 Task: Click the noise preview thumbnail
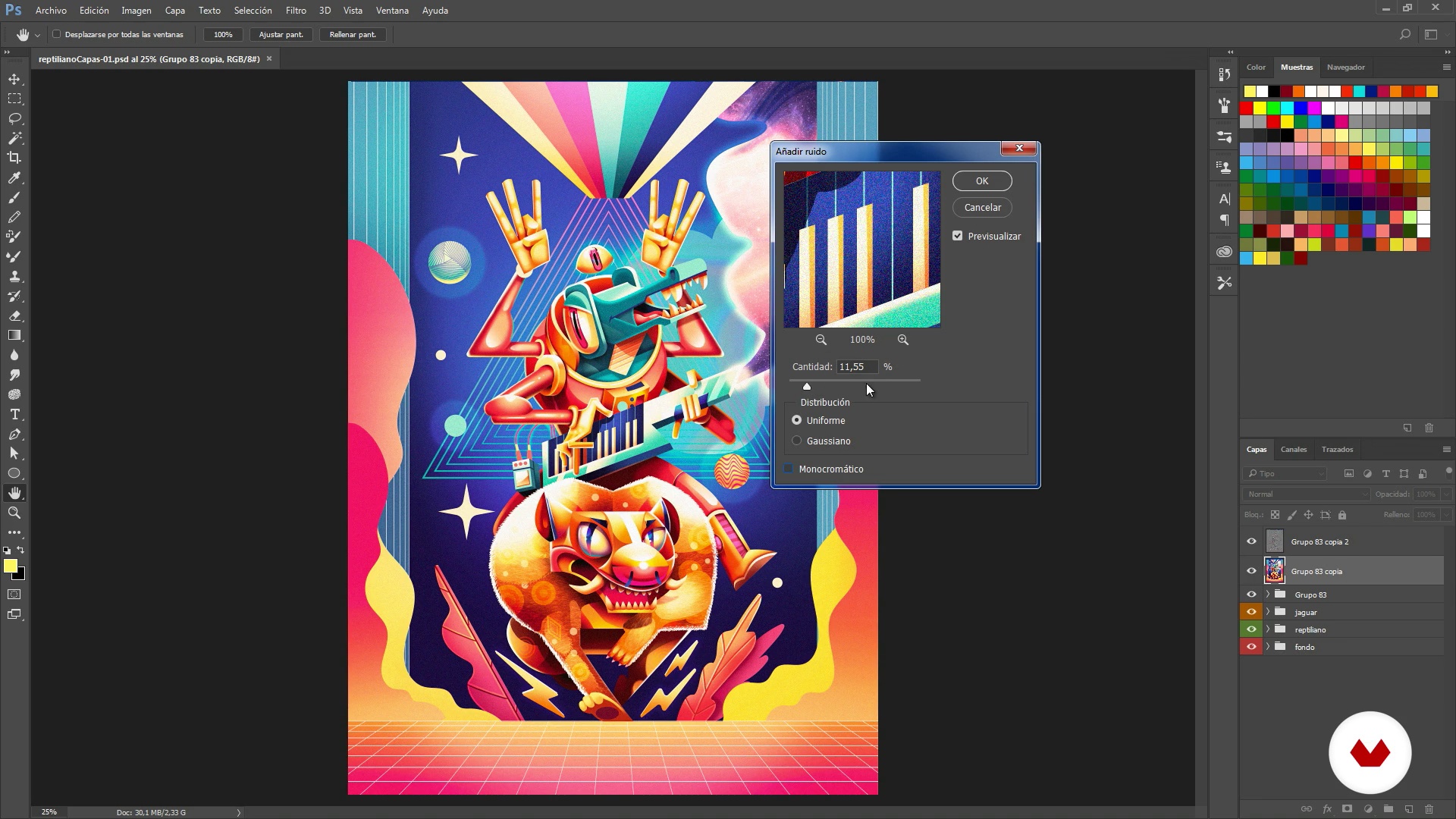point(862,249)
